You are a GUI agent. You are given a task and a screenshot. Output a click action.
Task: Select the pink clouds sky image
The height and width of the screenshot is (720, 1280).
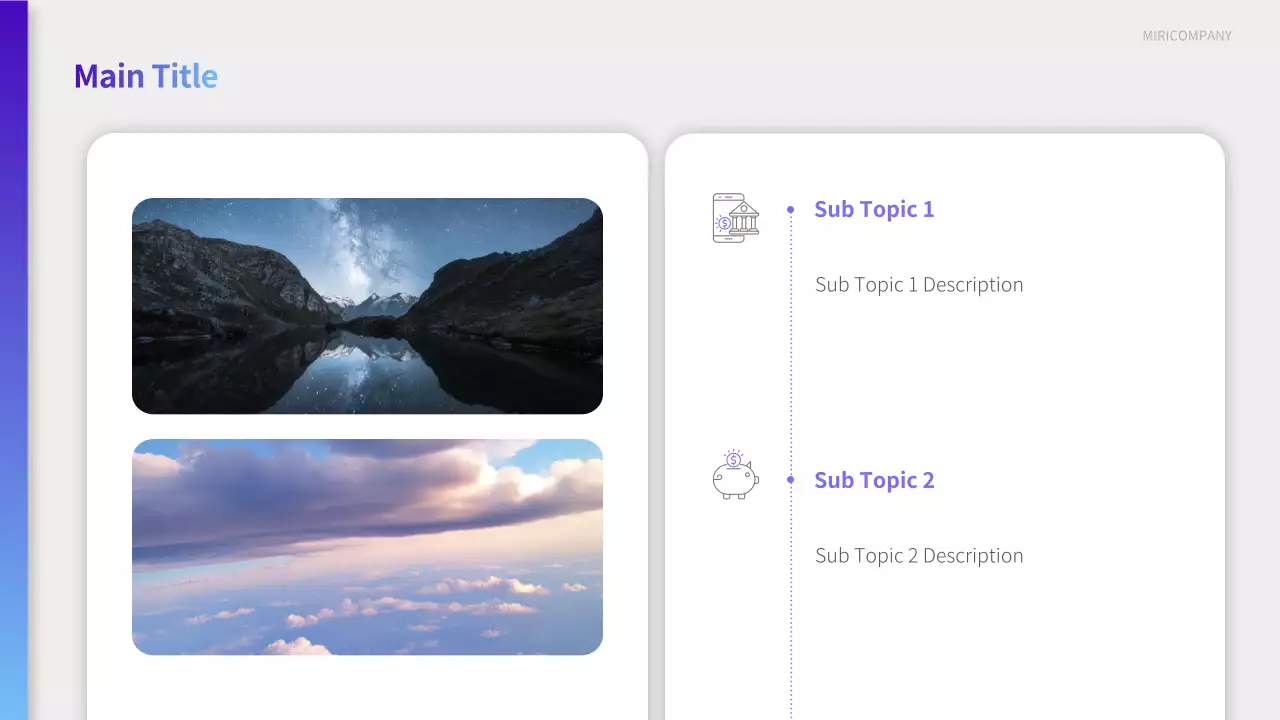[367, 547]
